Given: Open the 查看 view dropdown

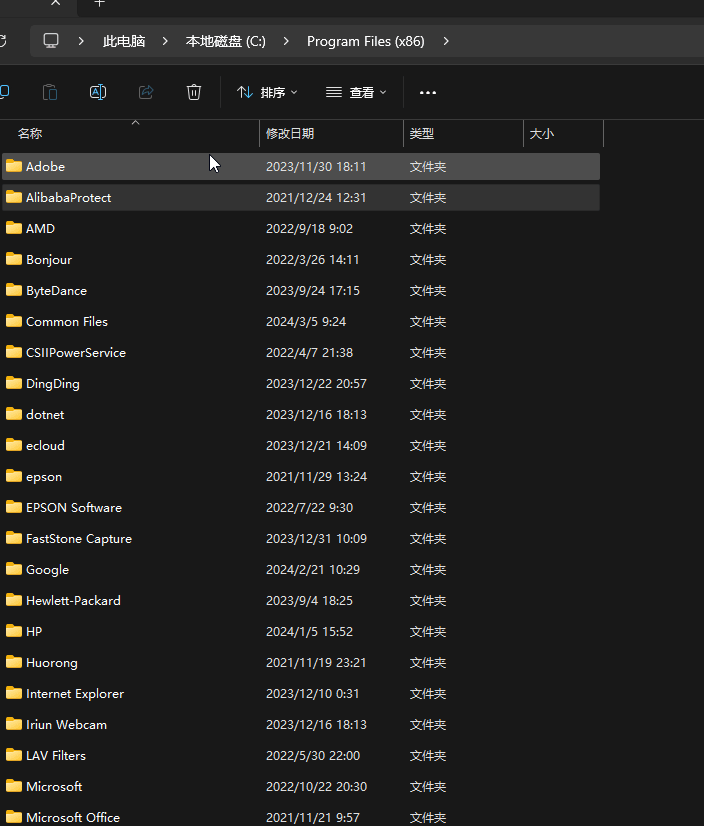Looking at the screenshot, I should [356, 92].
